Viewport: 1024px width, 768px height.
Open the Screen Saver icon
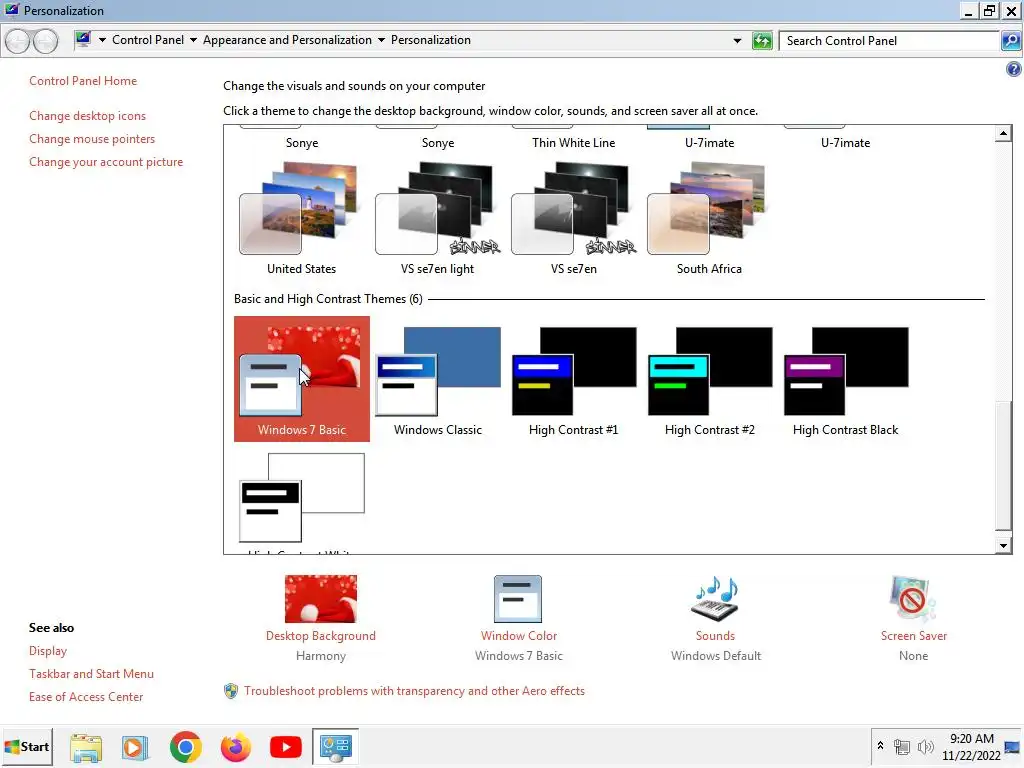click(x=912, y=598)
